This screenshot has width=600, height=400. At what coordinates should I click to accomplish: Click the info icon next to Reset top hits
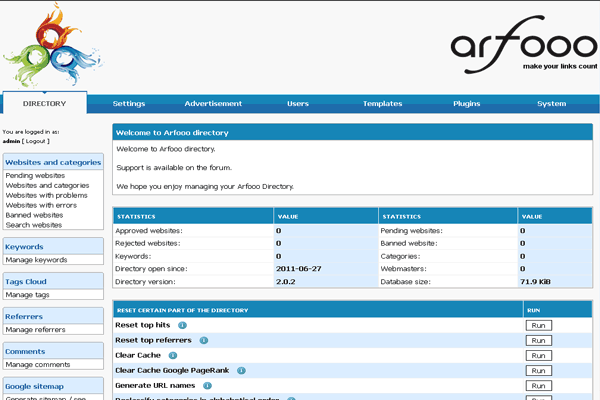point(182,326)
